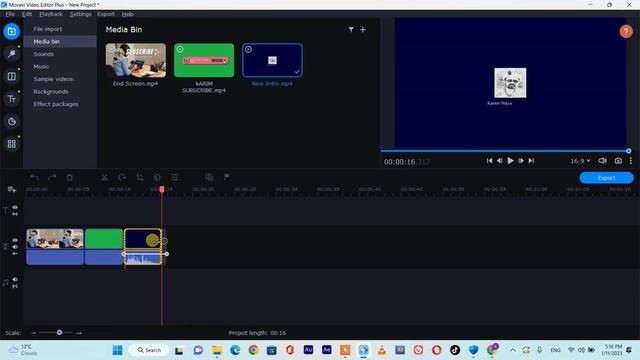Open the preview volume speaker icon
The width and height of the screenshot is (640, 360).
[x=602, y=161]
